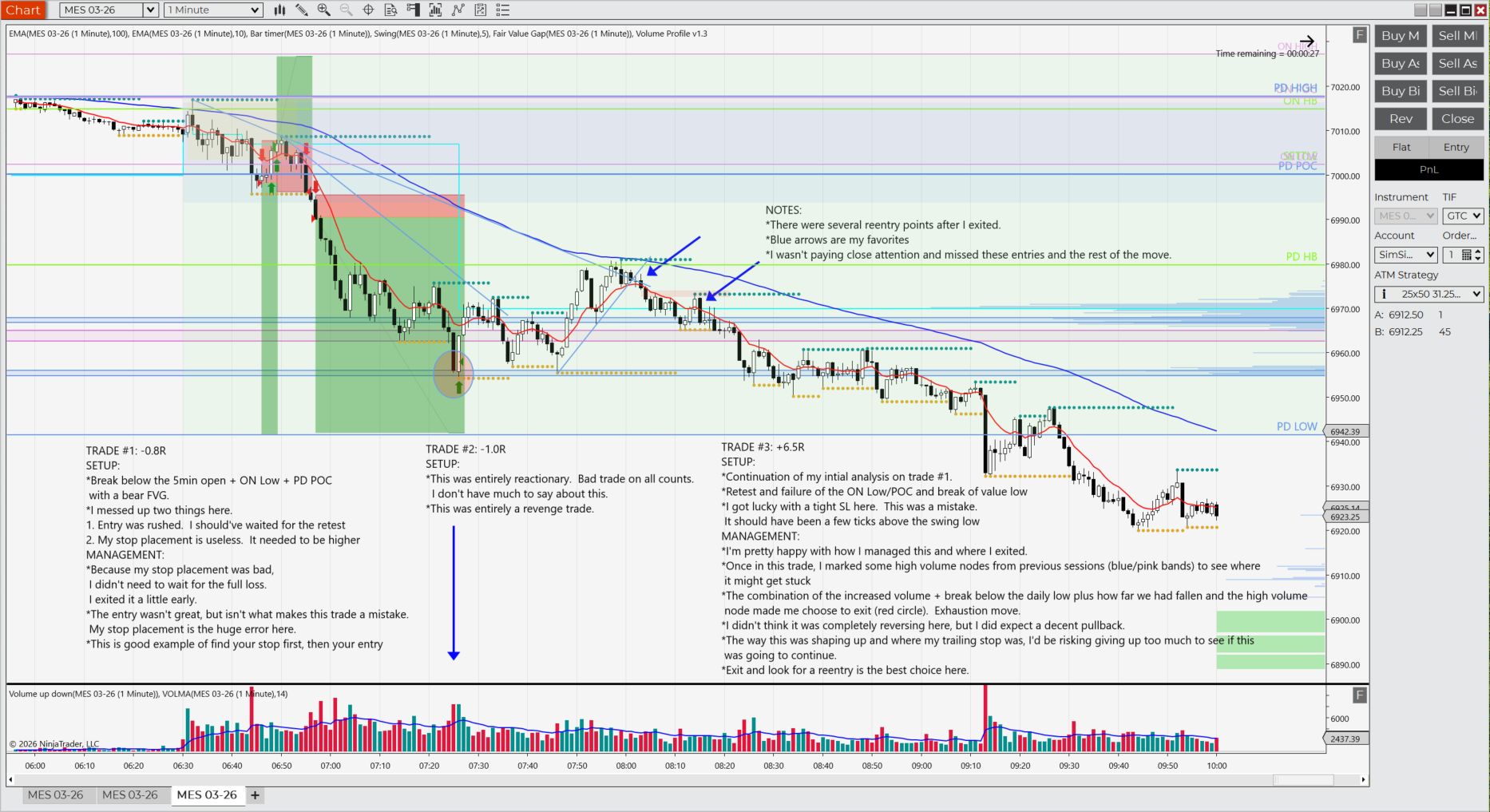
Task: Add a new tab with plus button
Action: click(255, 795)
